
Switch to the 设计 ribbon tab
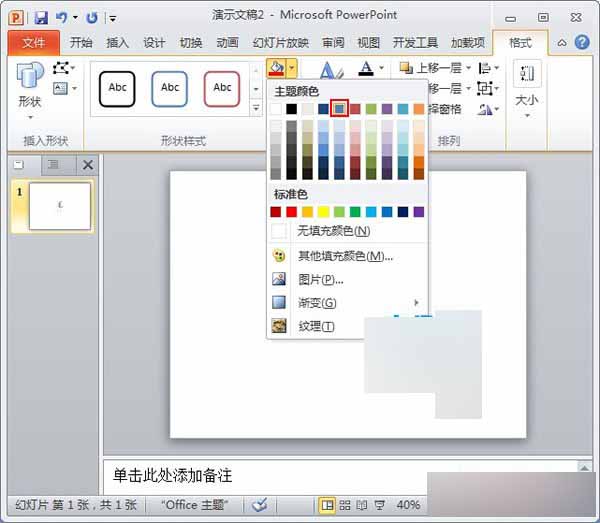tap(154, 42)
